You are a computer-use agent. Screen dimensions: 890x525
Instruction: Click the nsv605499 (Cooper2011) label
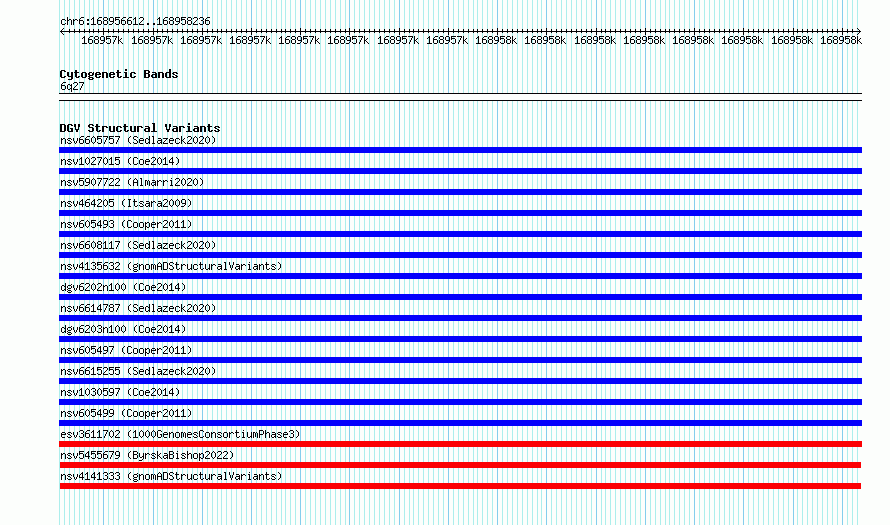126,413
